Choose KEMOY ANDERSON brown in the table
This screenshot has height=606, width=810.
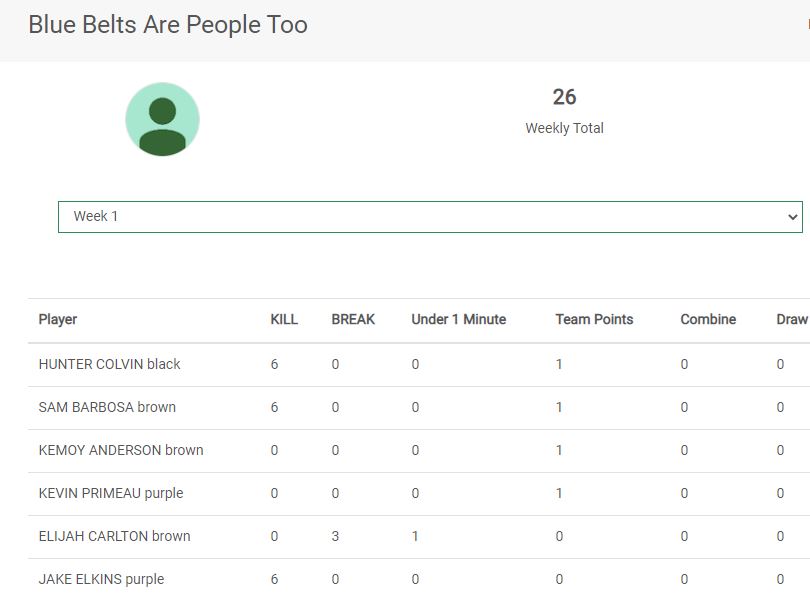tap(121, 451)
